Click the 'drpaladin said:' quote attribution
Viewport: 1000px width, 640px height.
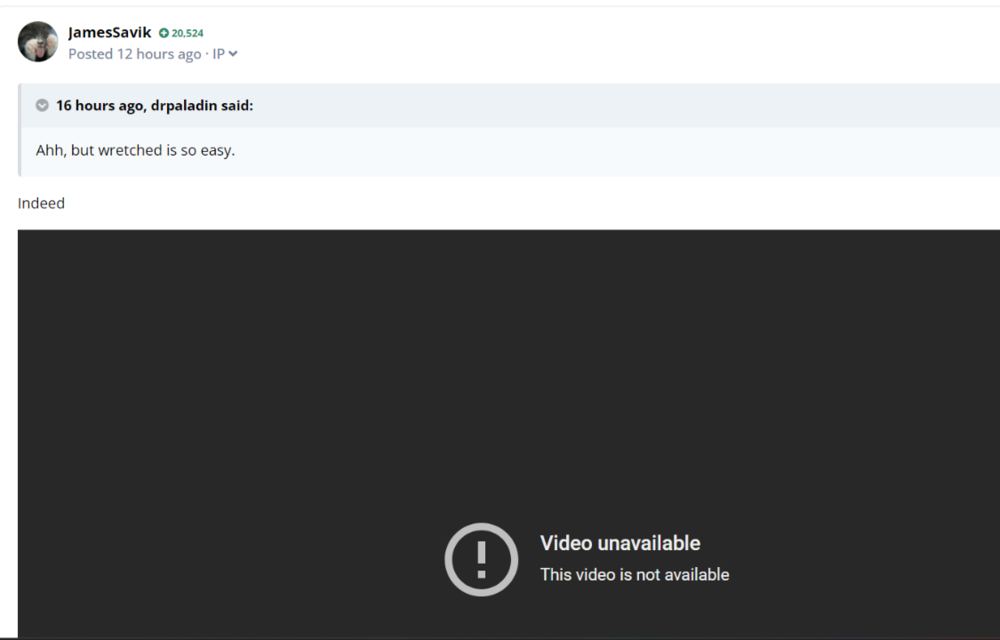click(202, 105)
